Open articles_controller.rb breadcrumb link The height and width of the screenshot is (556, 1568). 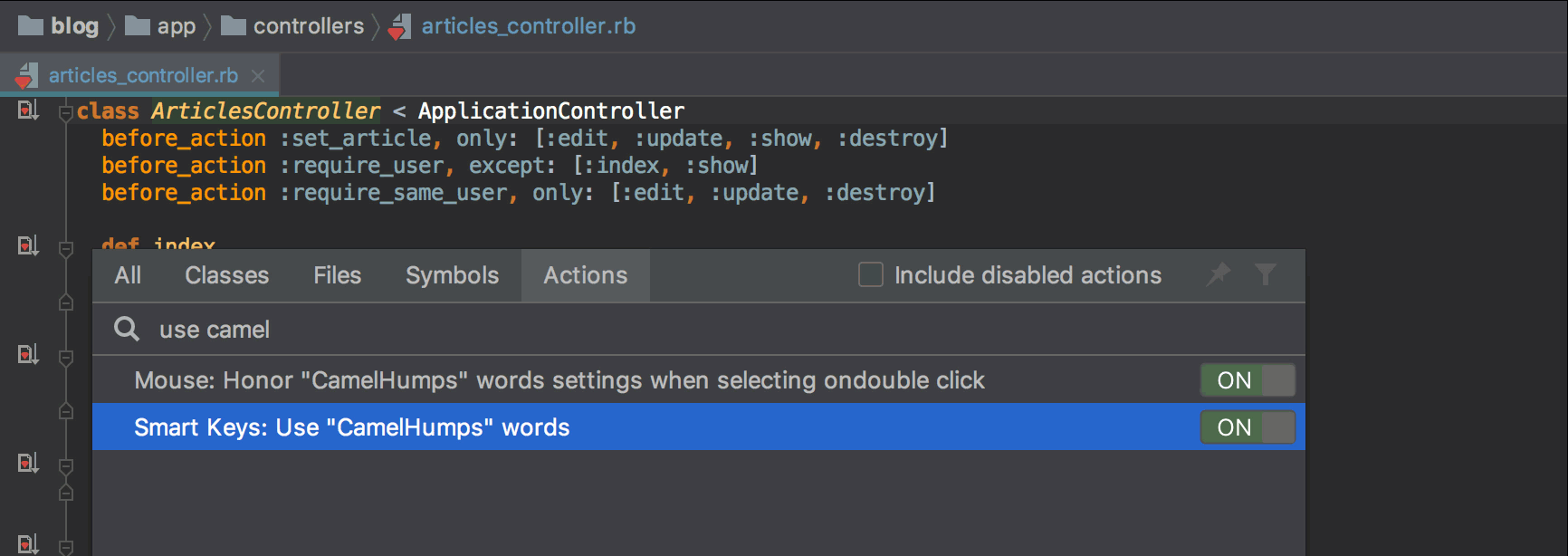tap(529, 26)
